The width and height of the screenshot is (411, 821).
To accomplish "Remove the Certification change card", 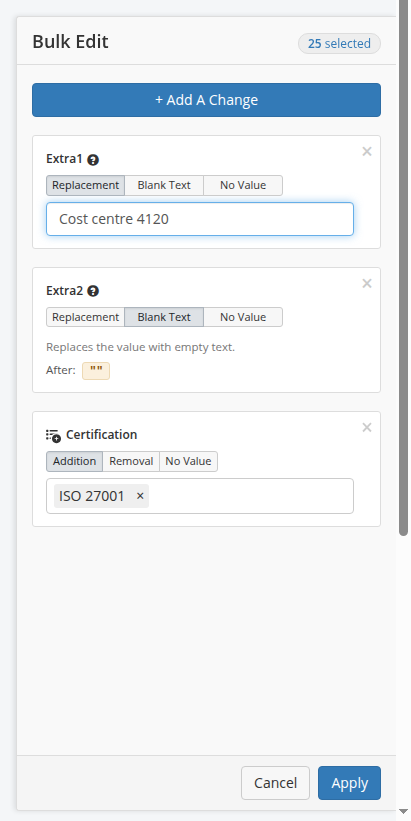I will [x=367, y=428].
